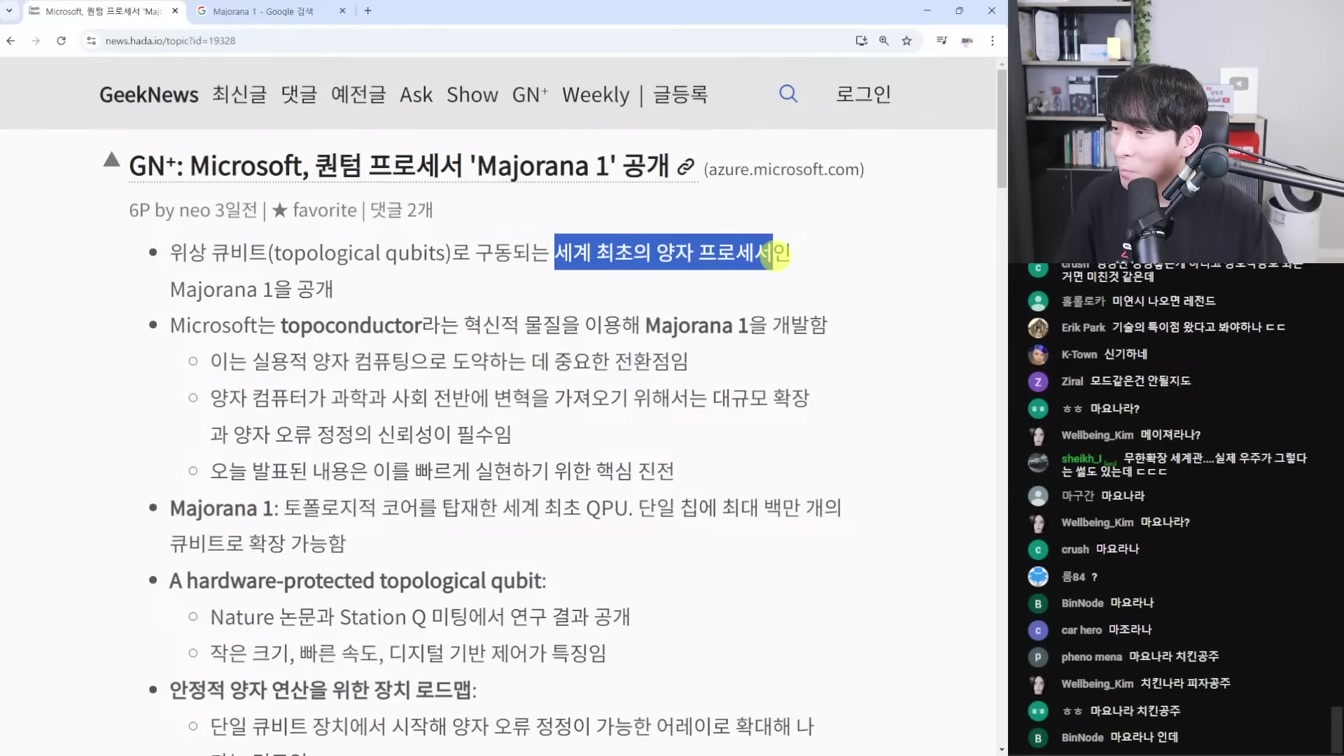Click the page vertical scrollbar thumb
Screen dimensions: 1344x756
[1002, 128]
